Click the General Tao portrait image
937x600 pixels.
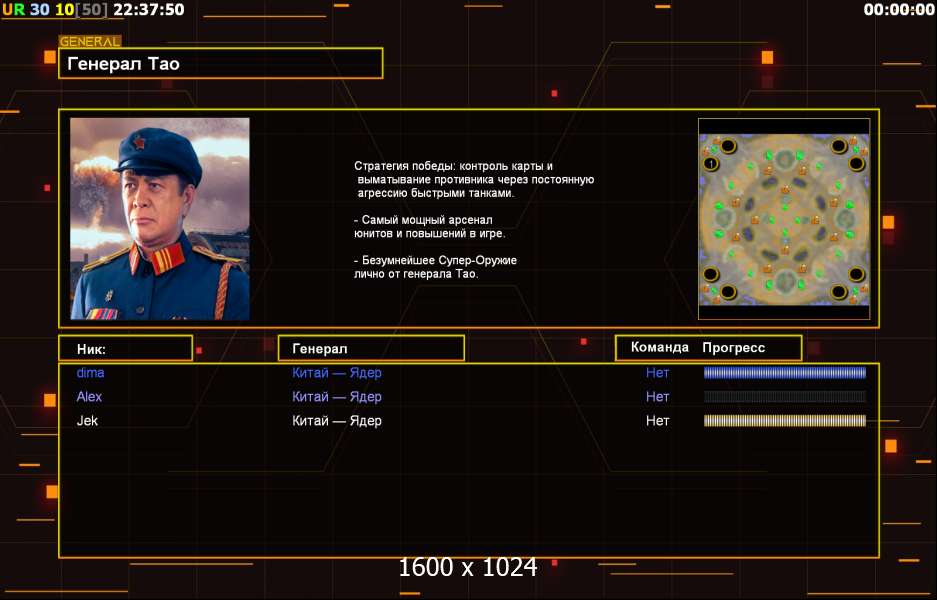(x=160, y=219)
